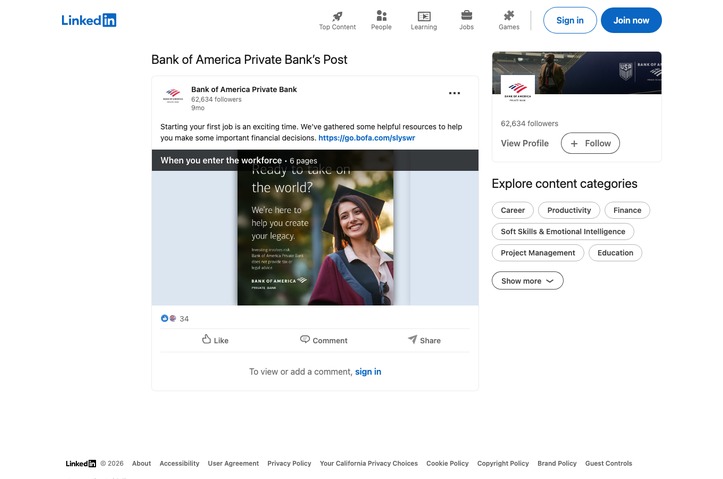The width and height of the screenshot is (723, 479).
Task: Open the Jobs briefcase icon
Action: [x=466, y=15]
